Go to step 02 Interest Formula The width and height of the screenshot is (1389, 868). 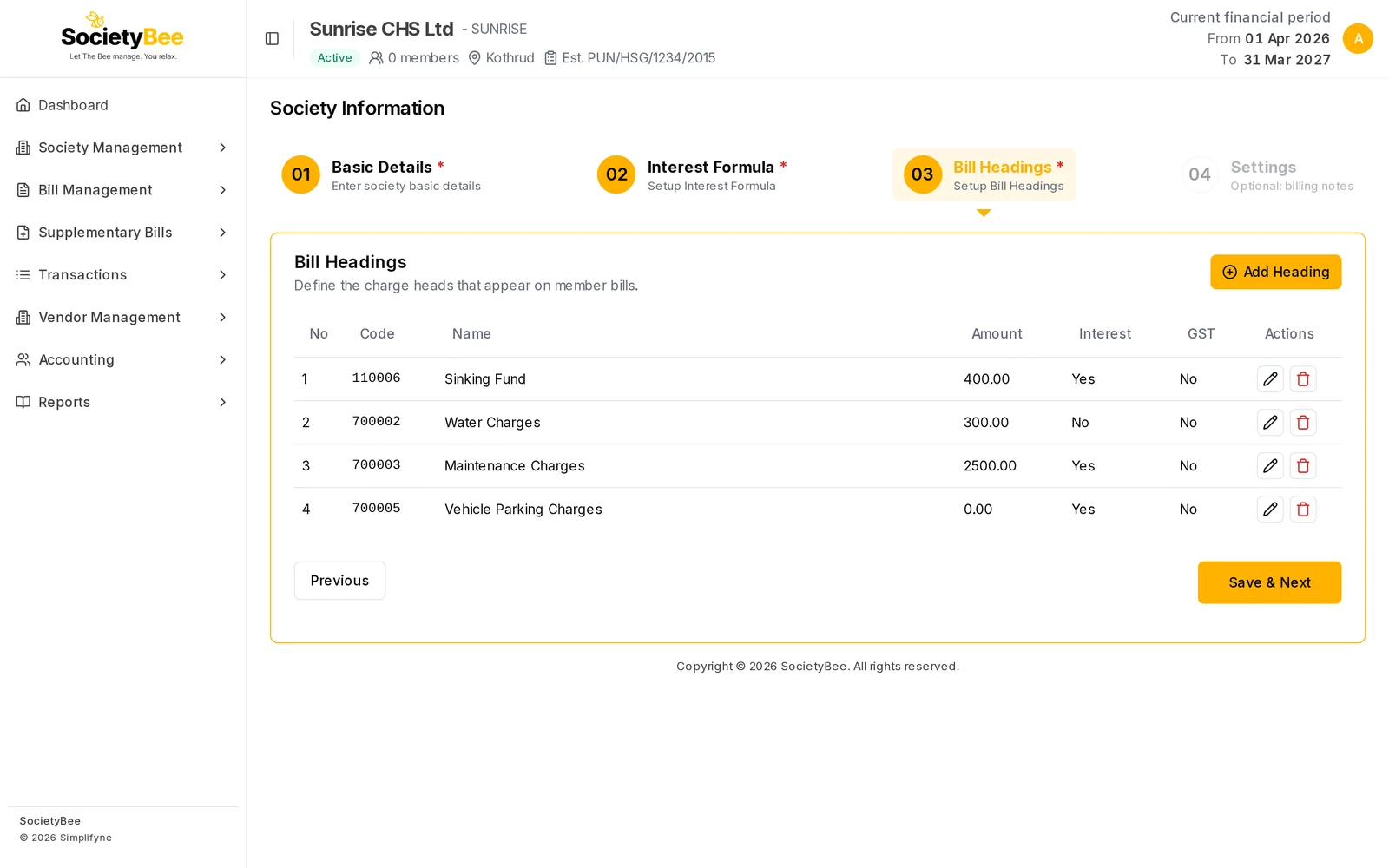point(692,174)
